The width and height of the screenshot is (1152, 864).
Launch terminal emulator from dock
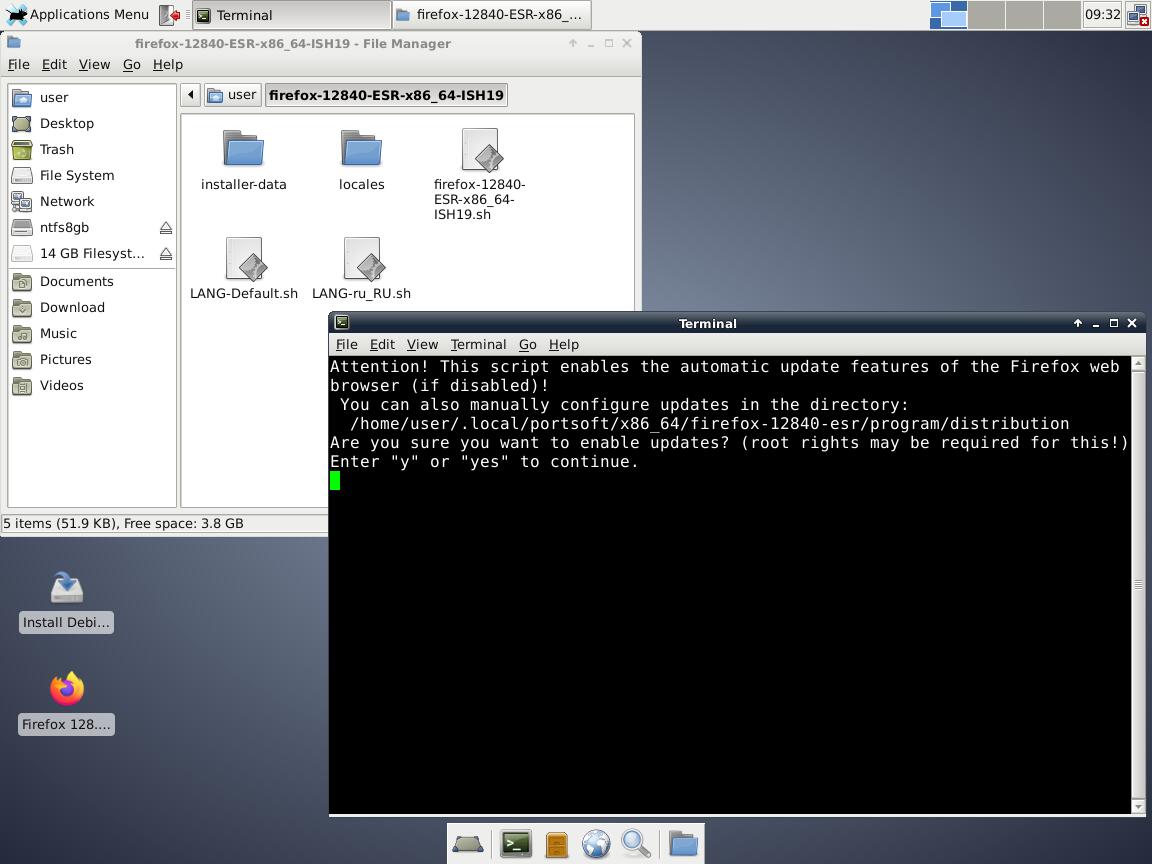tap(516, 844)
